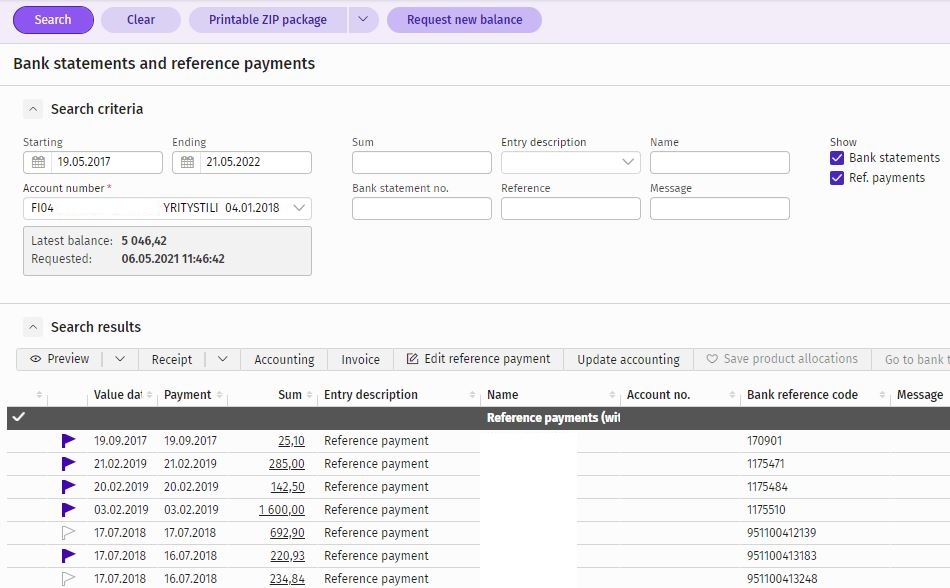Toggle the empty flag on the 234,84 row
The image size is (950, 588).
point(68,579)
